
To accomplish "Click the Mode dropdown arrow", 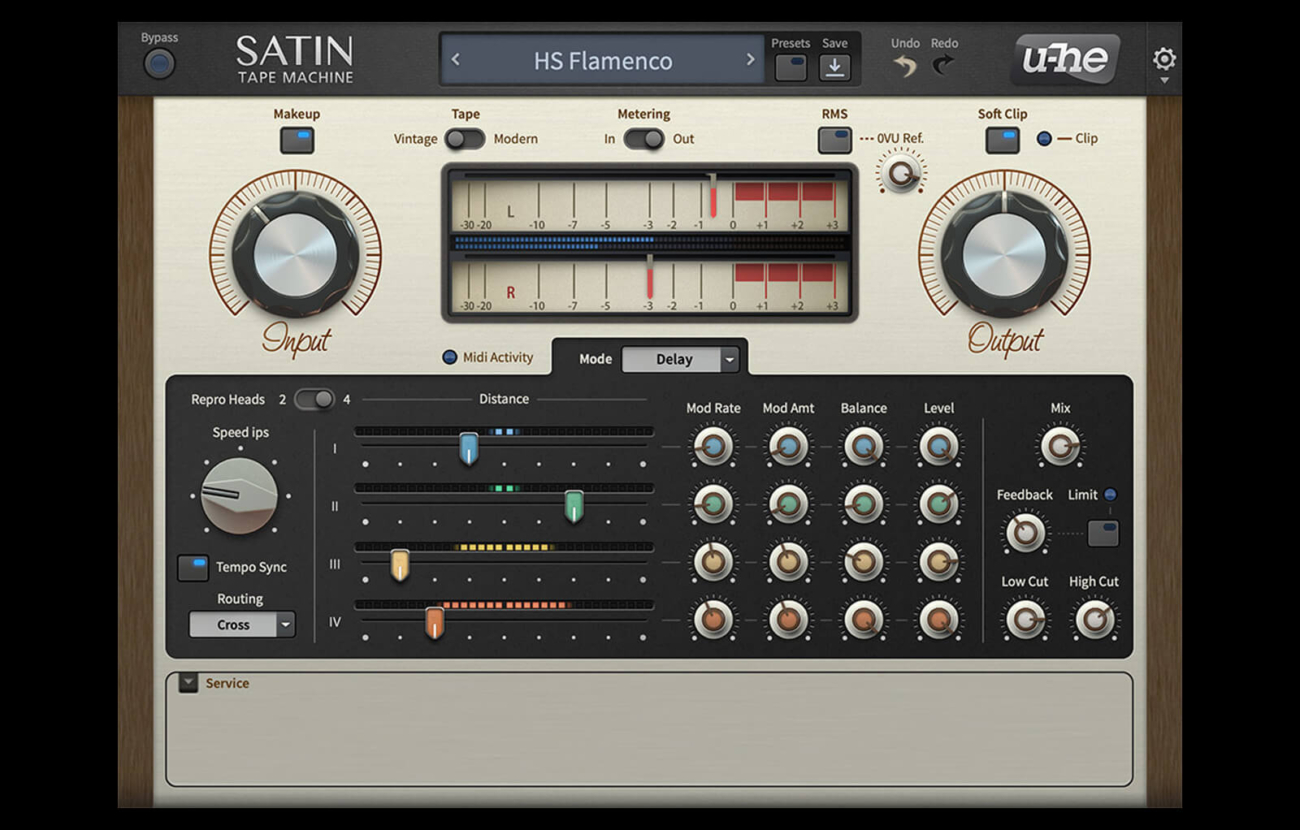I will [729, 360].
